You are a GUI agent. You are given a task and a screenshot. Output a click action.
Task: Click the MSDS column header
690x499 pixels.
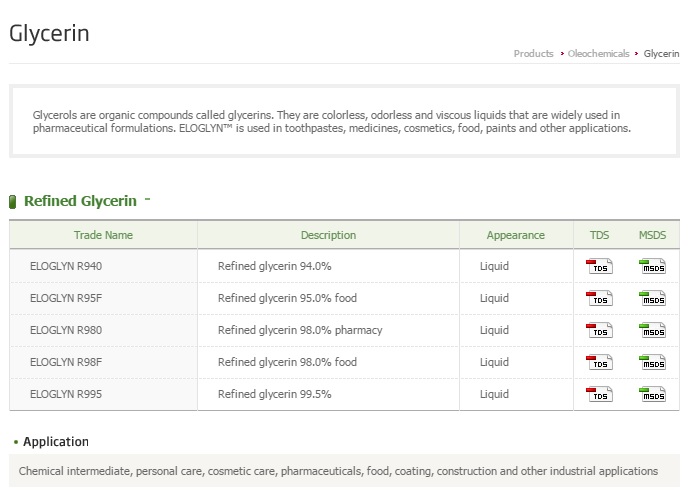(652, 235)
